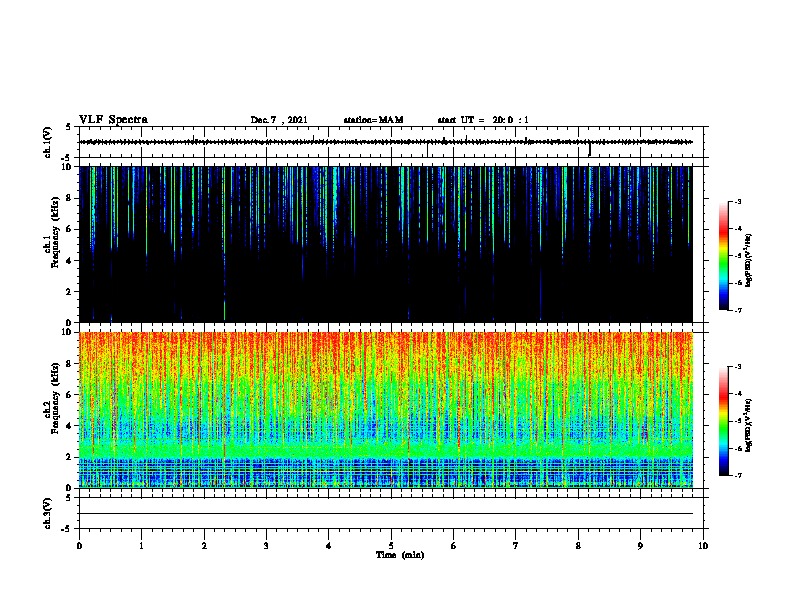Click the flat ch.3 voltage trace line
Image resolution: width=792 pixels, height=612 pixels.
click(386, 514)
